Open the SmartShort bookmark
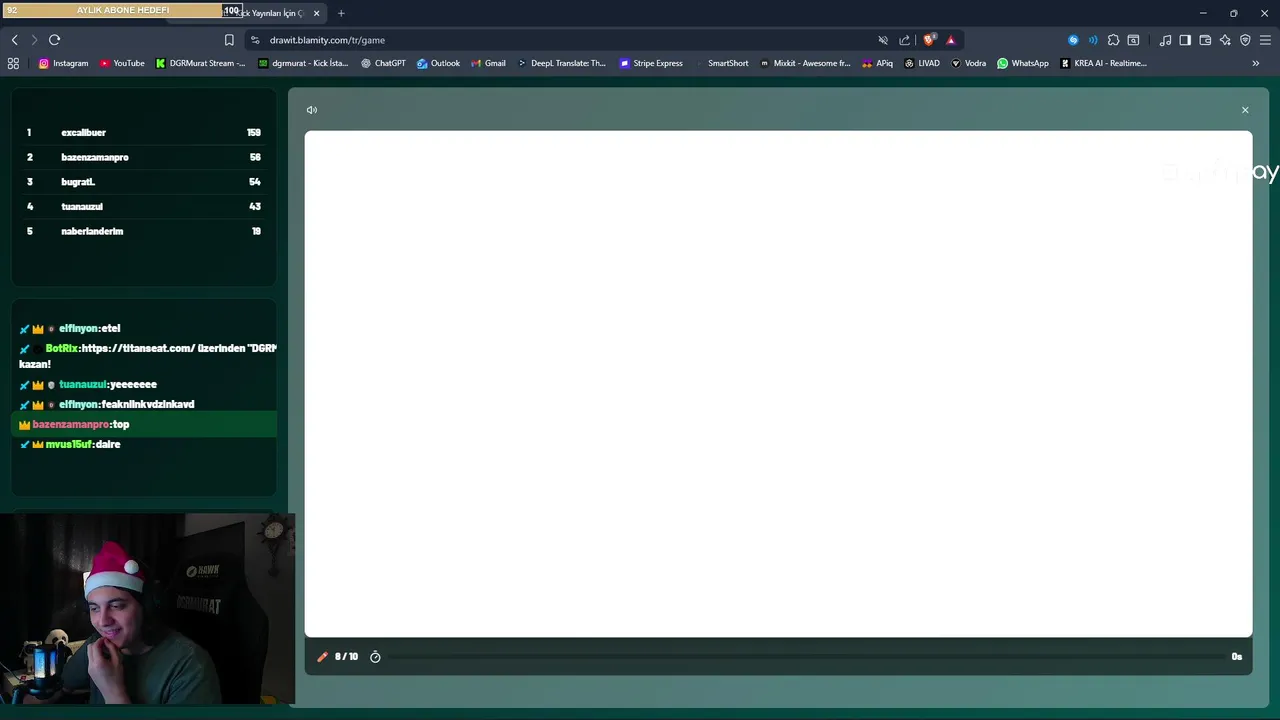1280x720 pixels. [721, 63]
